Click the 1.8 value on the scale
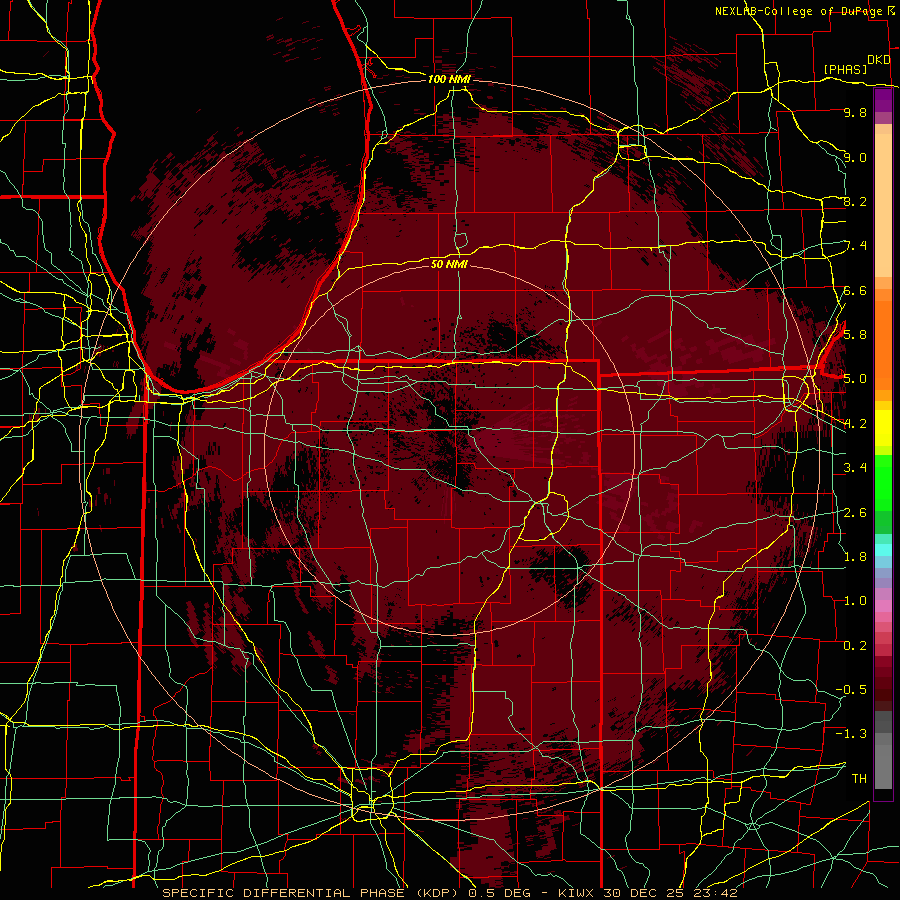The width and height of the screenshot is (900, 900). click(855, 556)
